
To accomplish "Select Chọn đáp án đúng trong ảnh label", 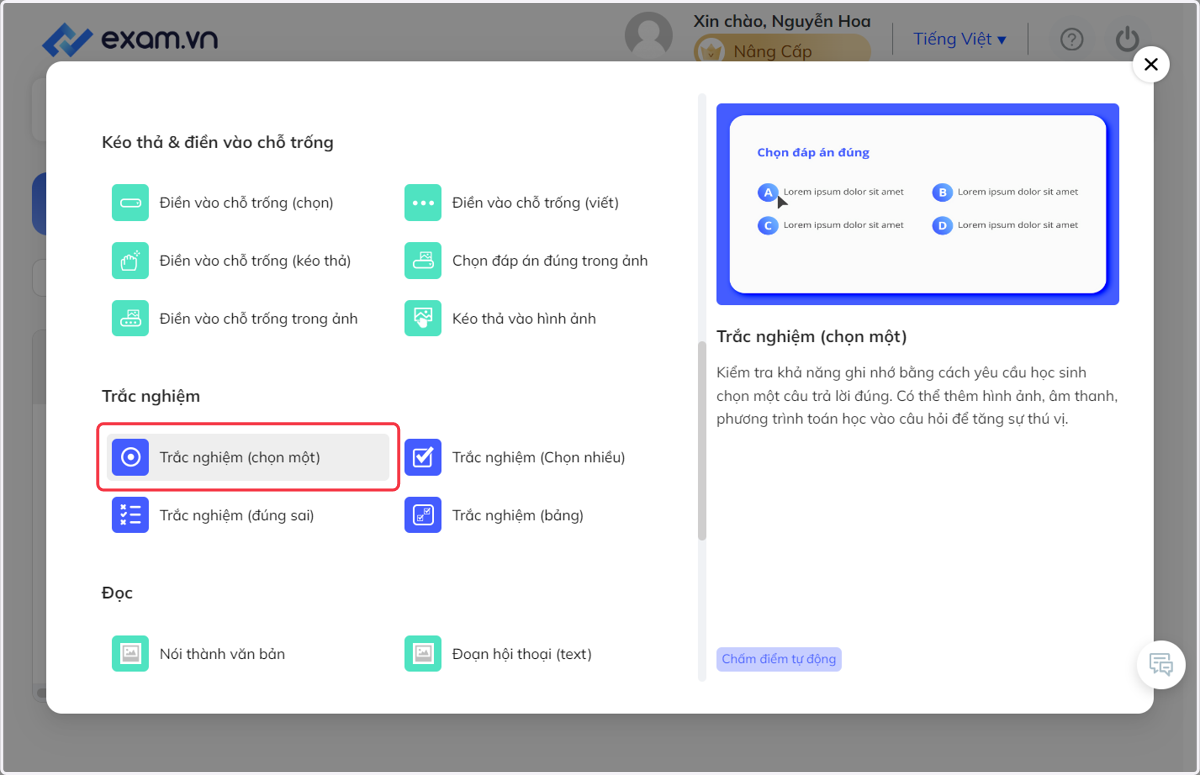I will 550,261.
